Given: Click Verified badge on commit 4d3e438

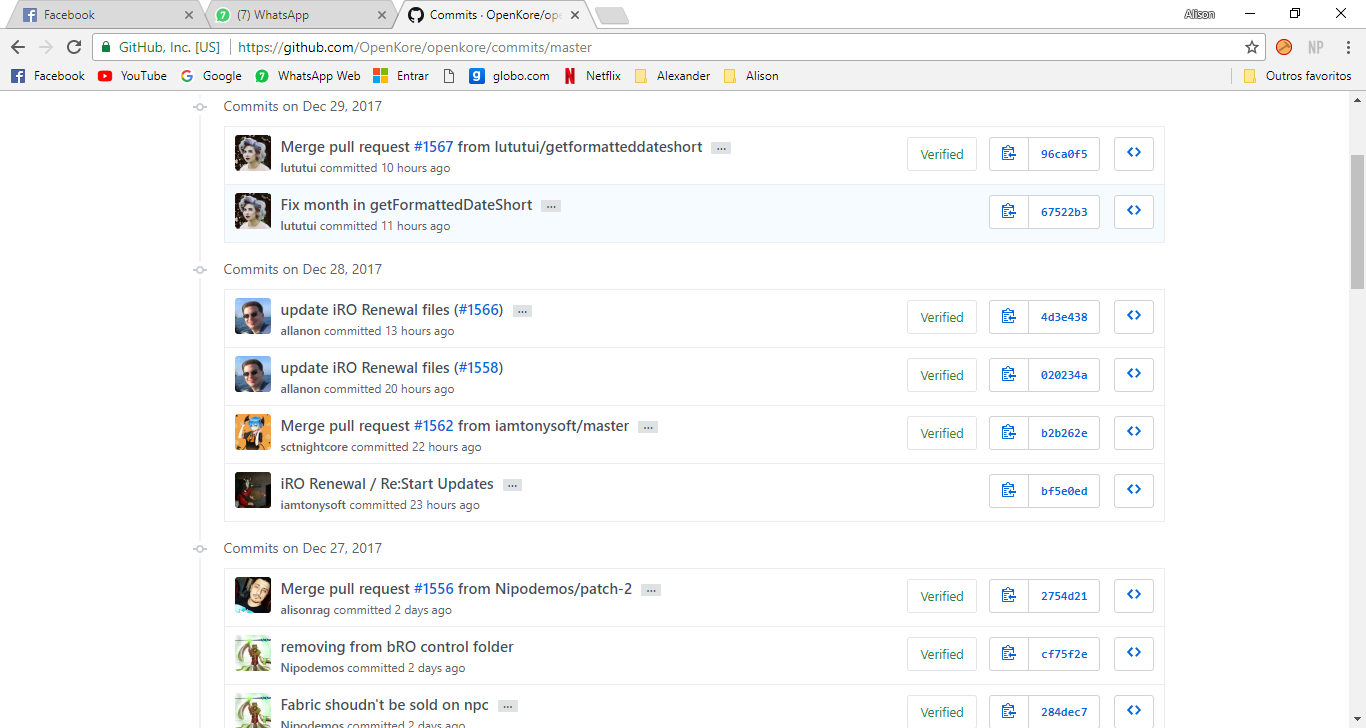Looking at the screenshot, I should click(x=942, y=317).
